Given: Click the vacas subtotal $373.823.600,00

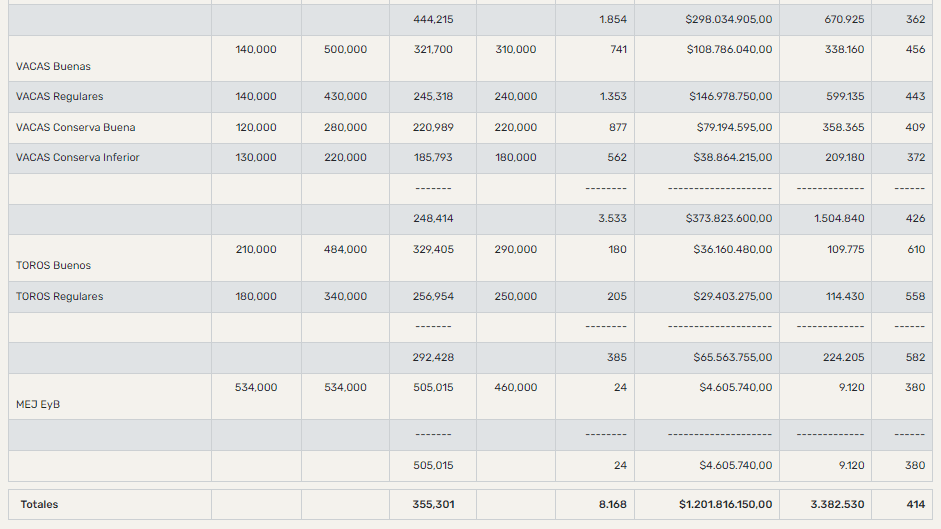Looking at the screenshot, I should (732, 219).
